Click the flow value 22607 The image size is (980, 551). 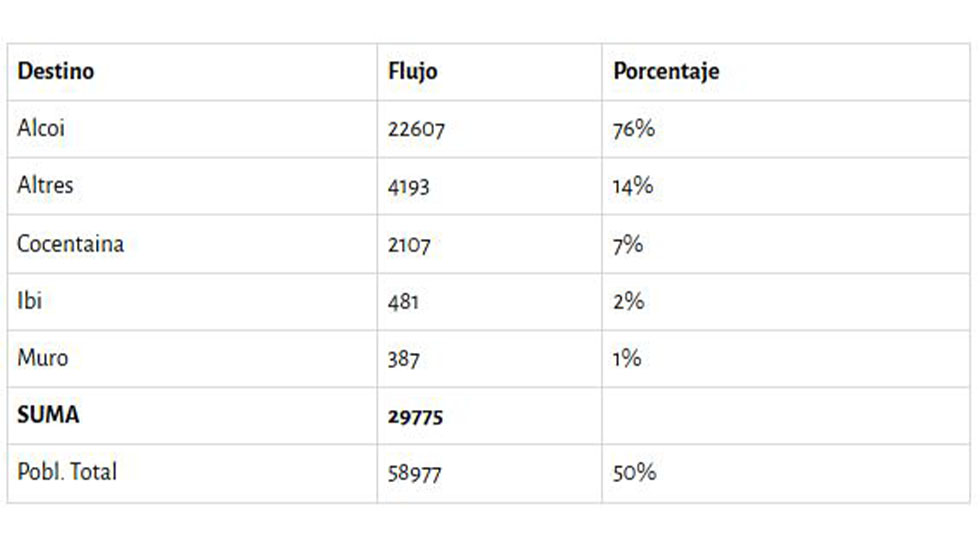(416, 130)
